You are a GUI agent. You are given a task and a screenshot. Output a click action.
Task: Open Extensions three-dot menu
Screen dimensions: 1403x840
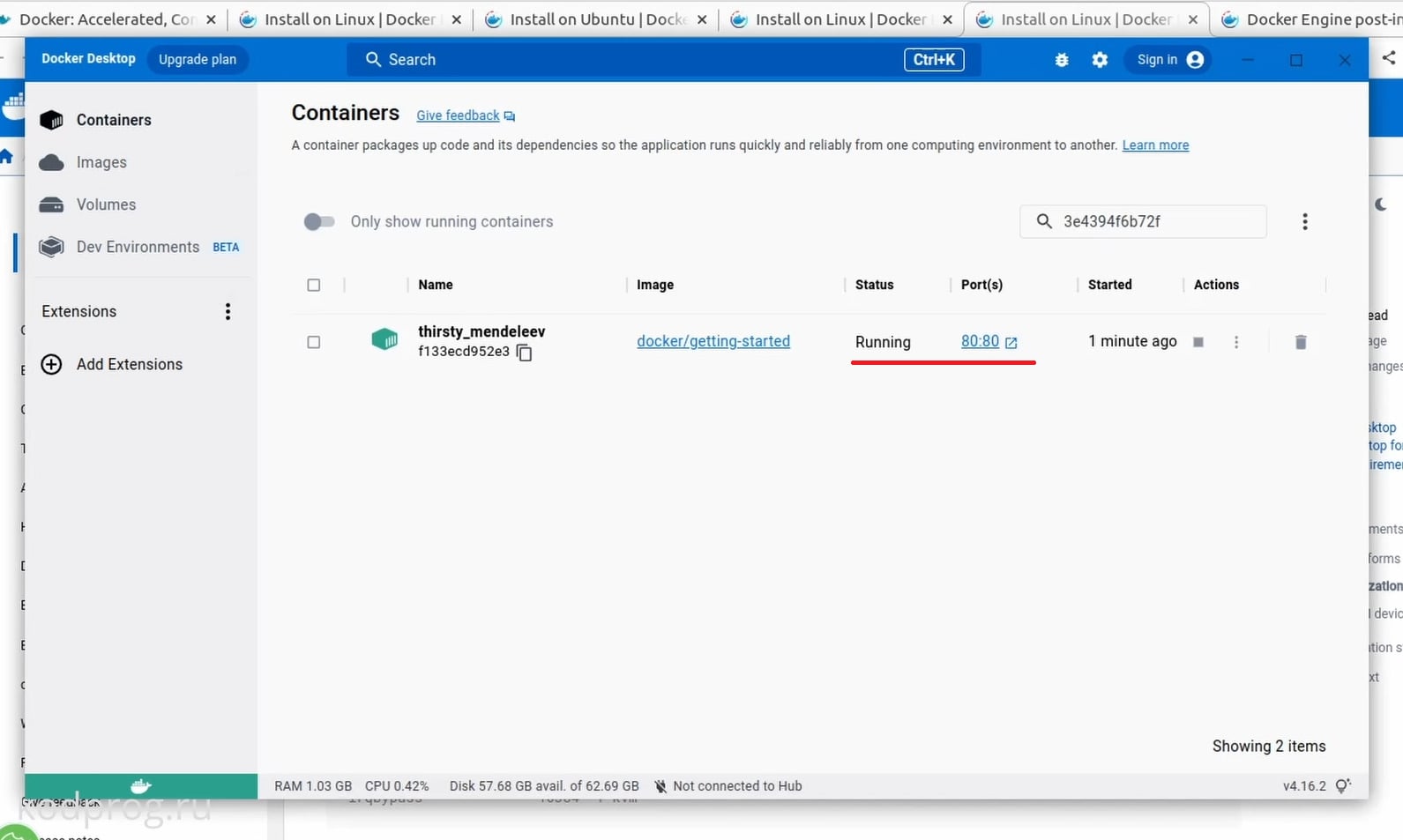click(228, 311)
